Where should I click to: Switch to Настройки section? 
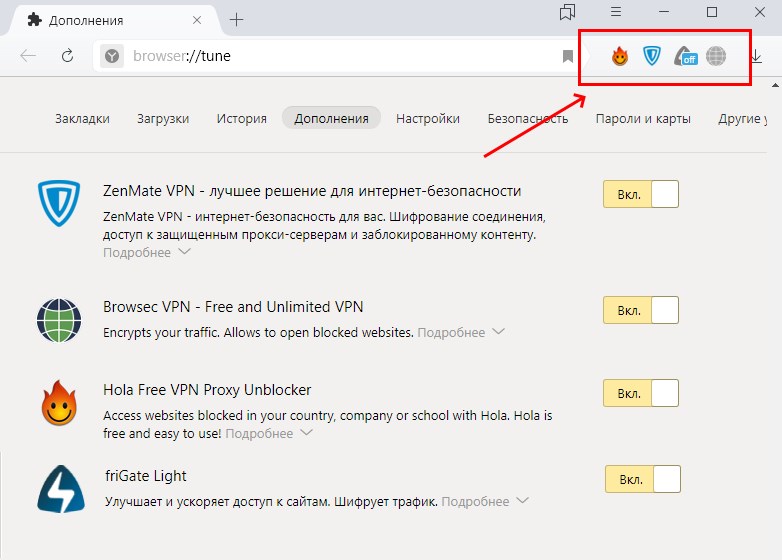click(x=428, y=119)
